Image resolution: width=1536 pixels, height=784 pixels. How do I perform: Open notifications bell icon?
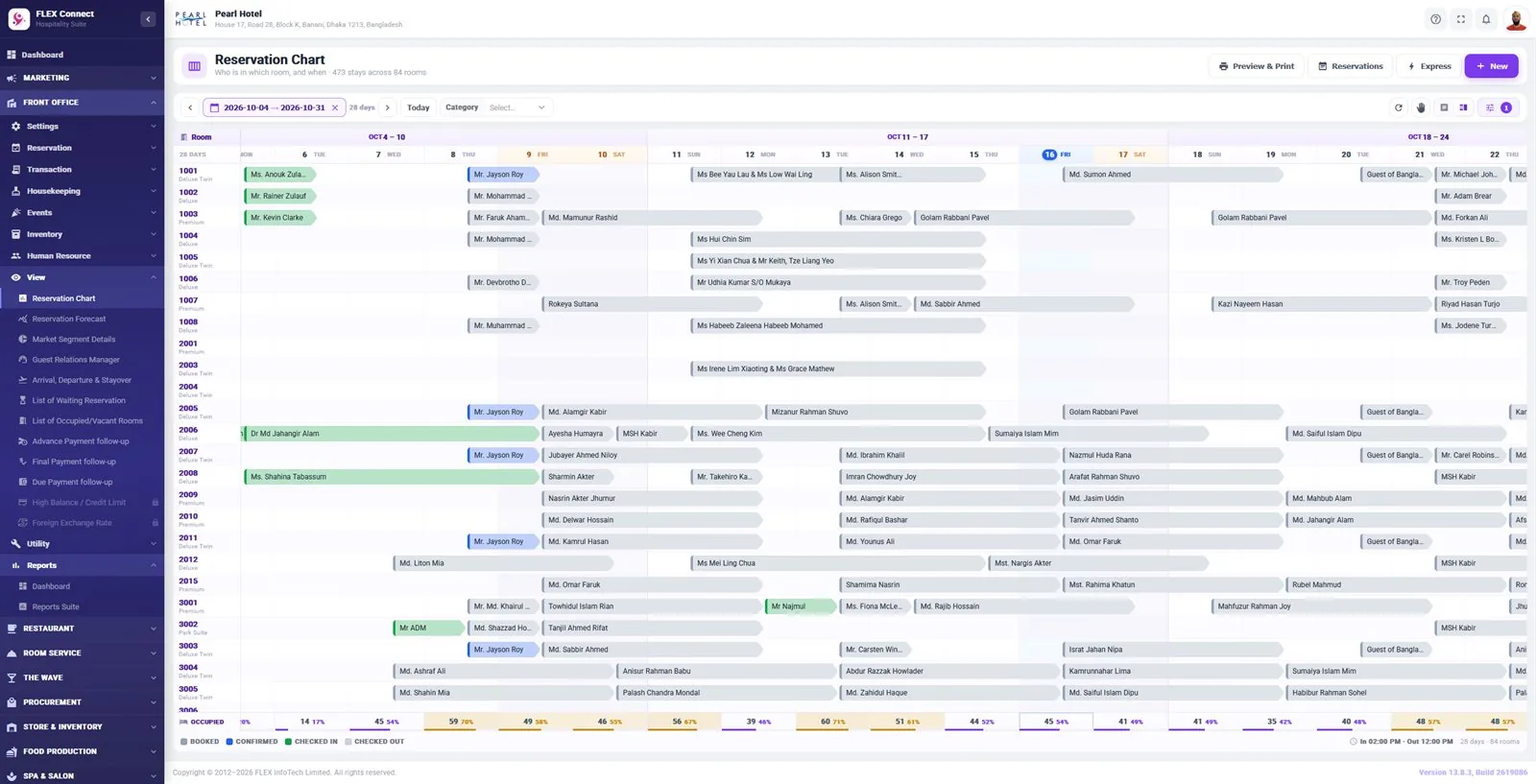pos(1486,19)
